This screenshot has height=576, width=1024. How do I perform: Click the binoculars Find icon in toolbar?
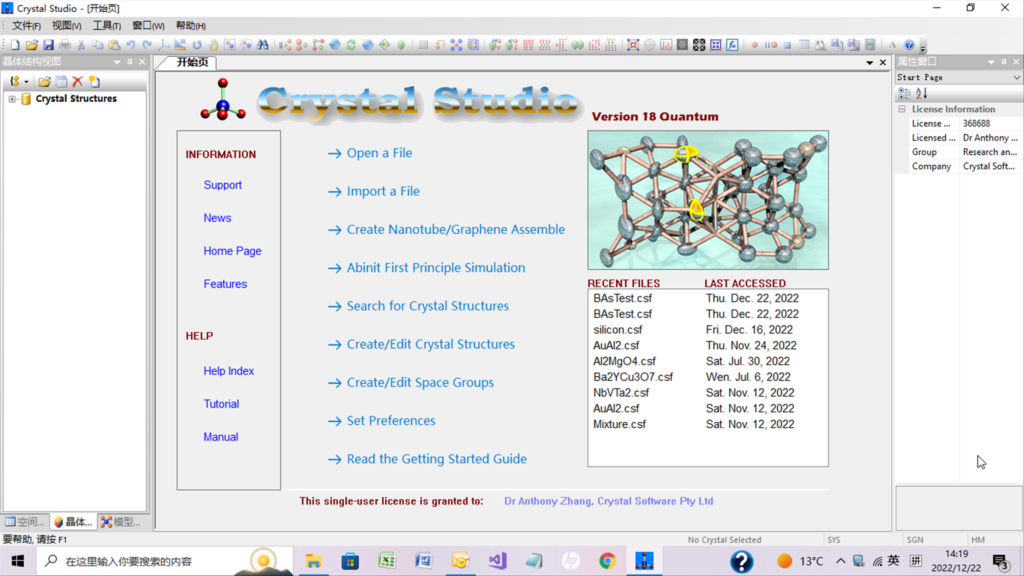pos(263,45)
